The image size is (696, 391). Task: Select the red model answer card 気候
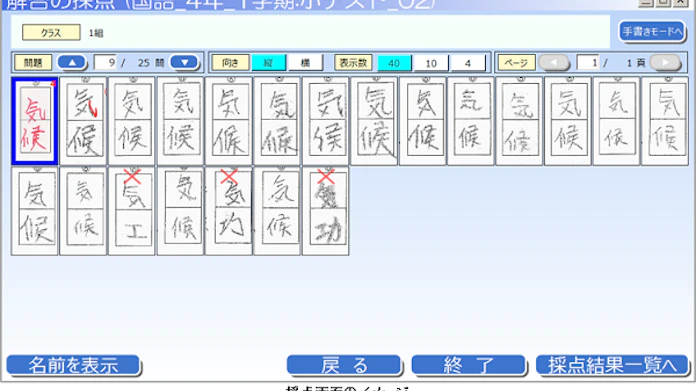(x=35, y=121)
